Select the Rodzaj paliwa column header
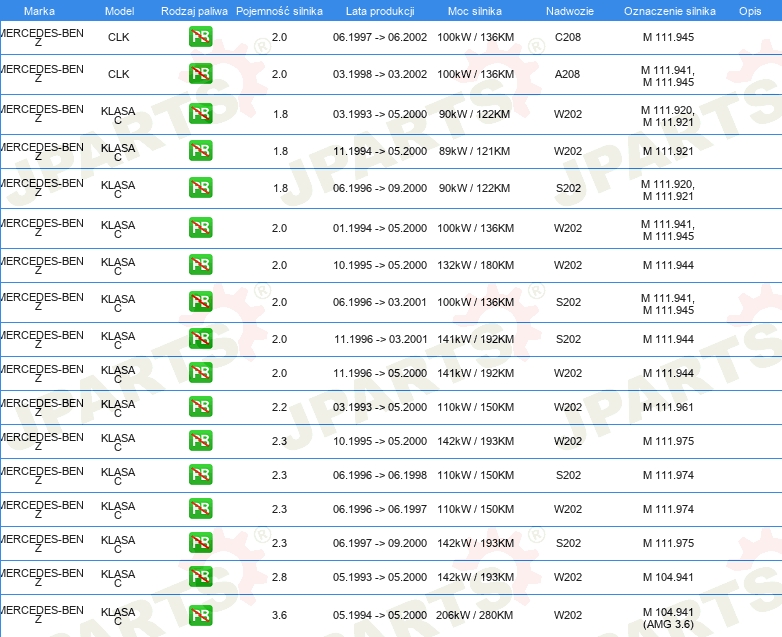Viewport: 782px width, 637px height. point(194,11)
